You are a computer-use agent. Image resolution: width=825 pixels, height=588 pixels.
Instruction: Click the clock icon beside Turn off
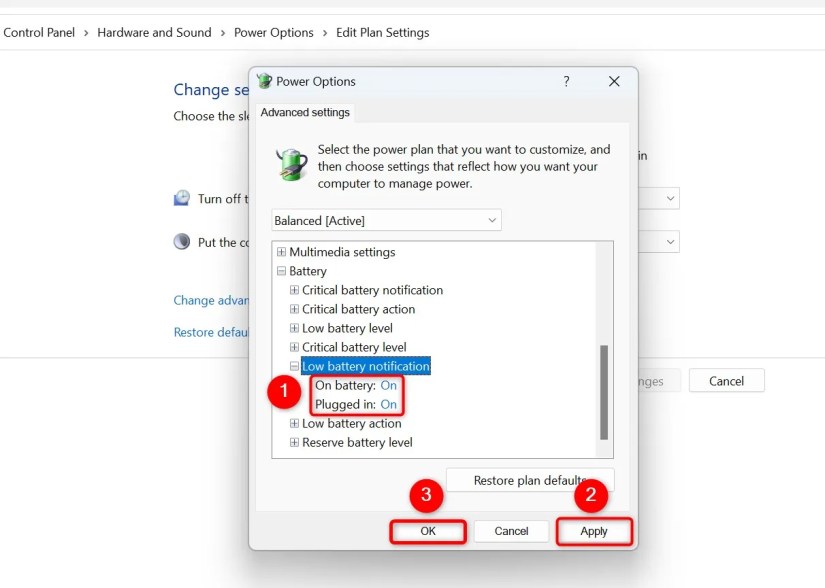[182, 198]
